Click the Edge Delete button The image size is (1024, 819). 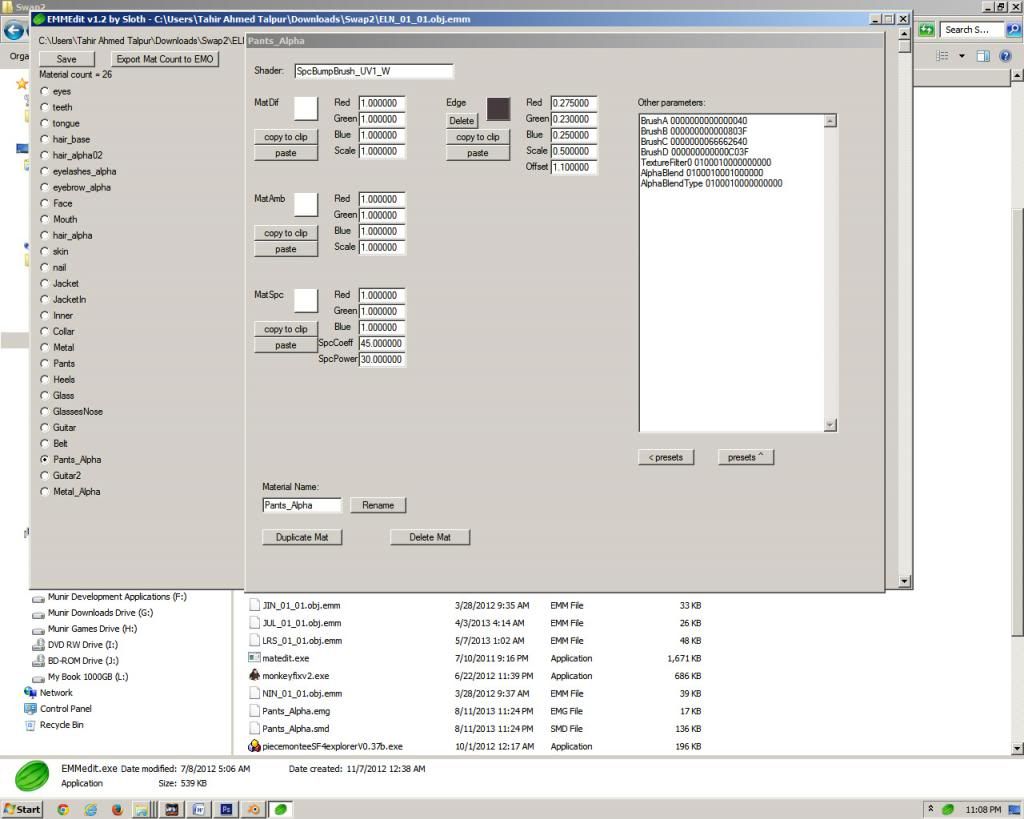click(x=462, y=121)
